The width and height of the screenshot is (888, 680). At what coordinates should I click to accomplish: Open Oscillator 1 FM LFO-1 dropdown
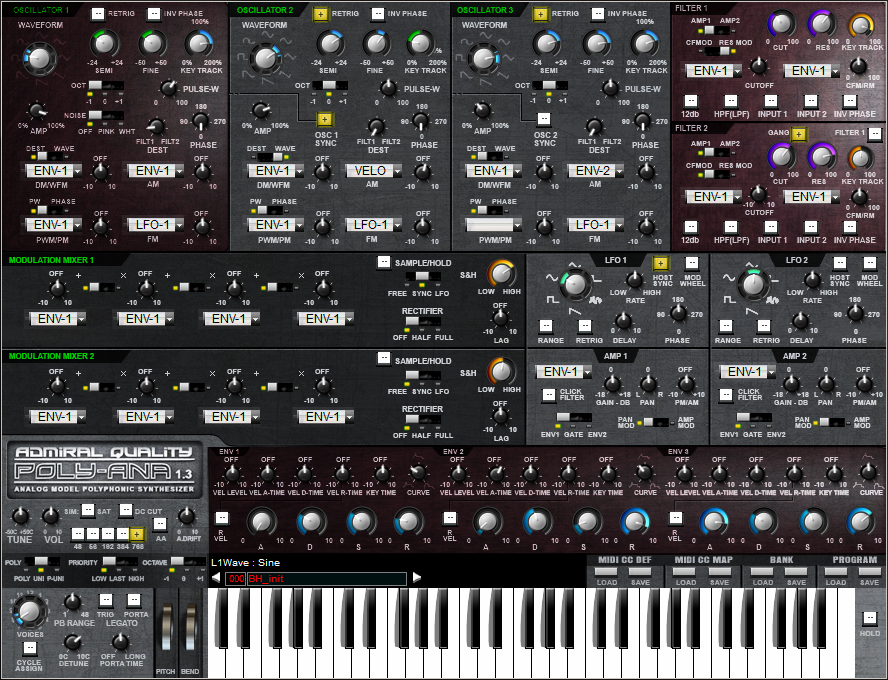click(155, 225)
